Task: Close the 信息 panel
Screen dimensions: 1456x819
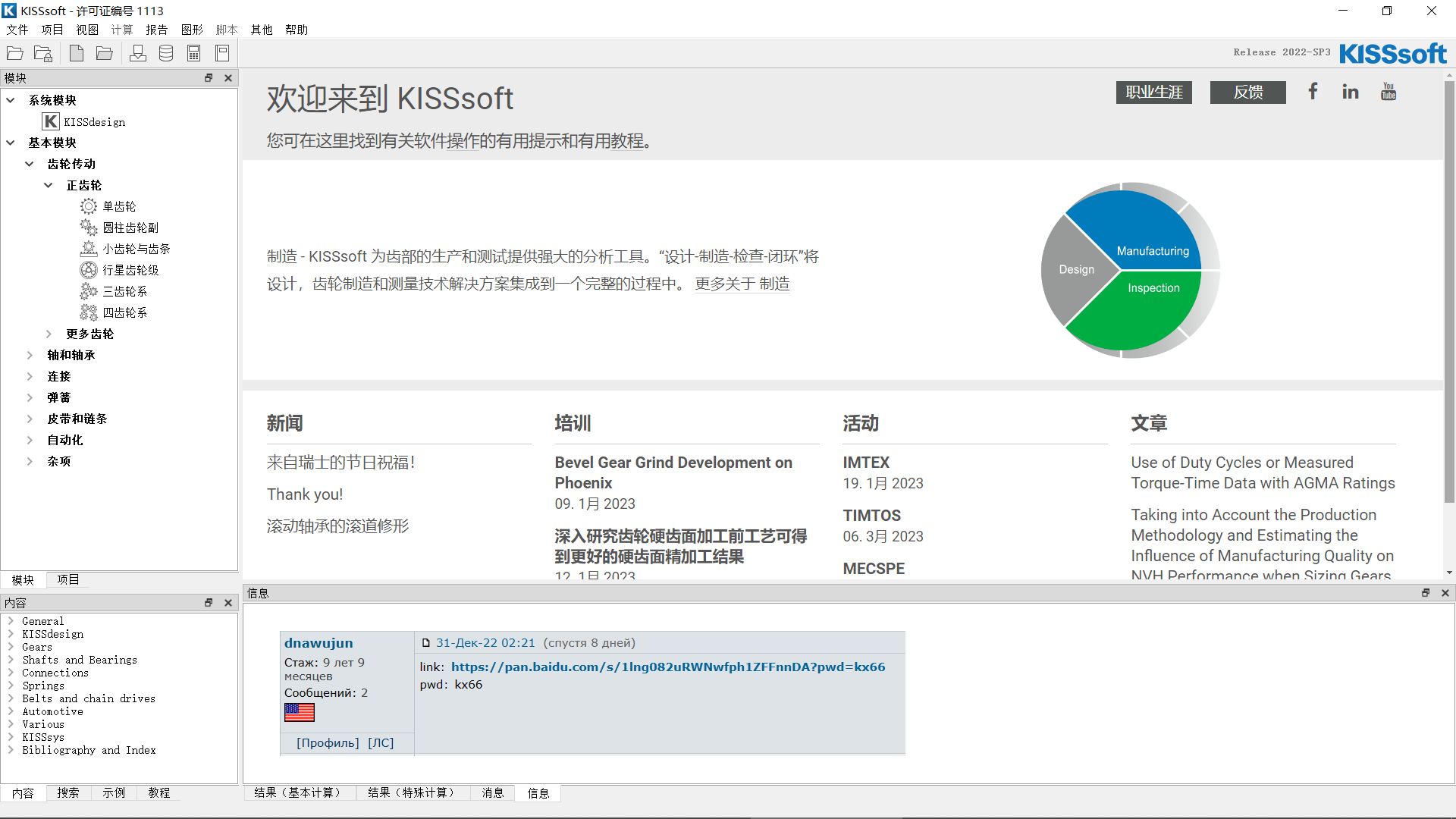Action: (1445, 592)
